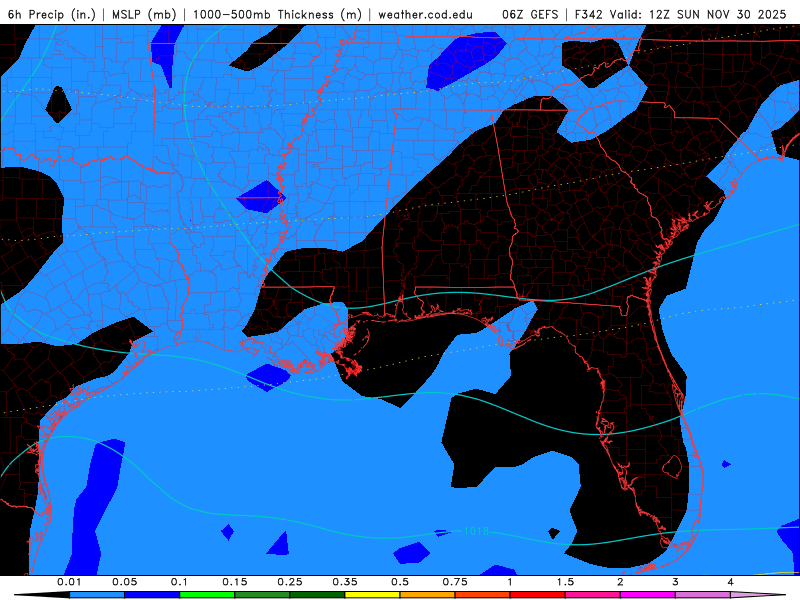Click the 0.75 legend value

click(x=455, y=582)
